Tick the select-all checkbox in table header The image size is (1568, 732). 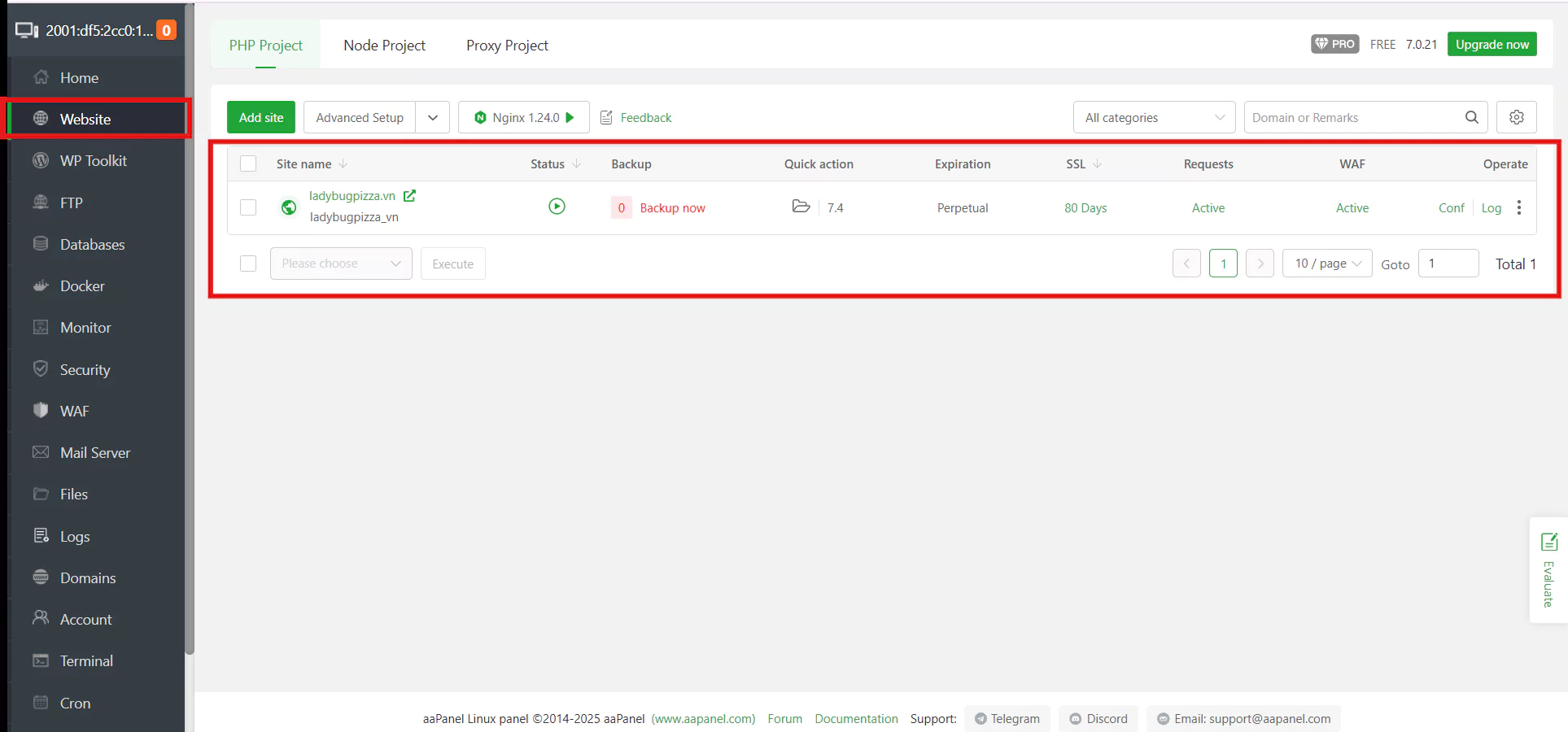(x=248, y=163)
